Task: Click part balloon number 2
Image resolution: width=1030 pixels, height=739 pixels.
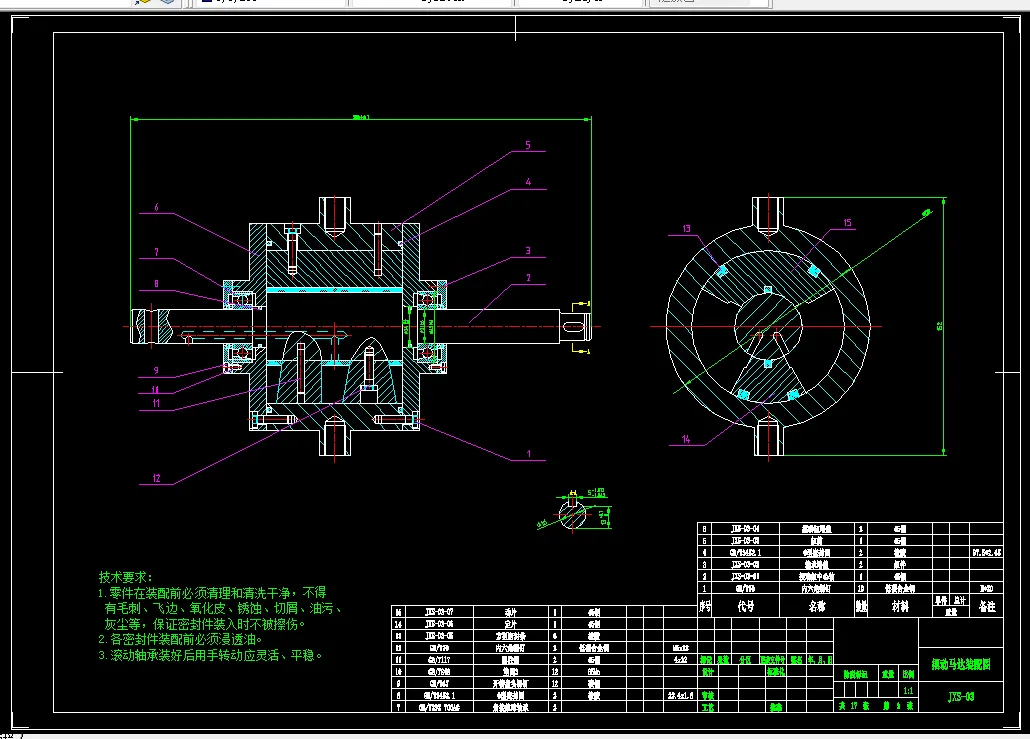Action: pos(527,278)
